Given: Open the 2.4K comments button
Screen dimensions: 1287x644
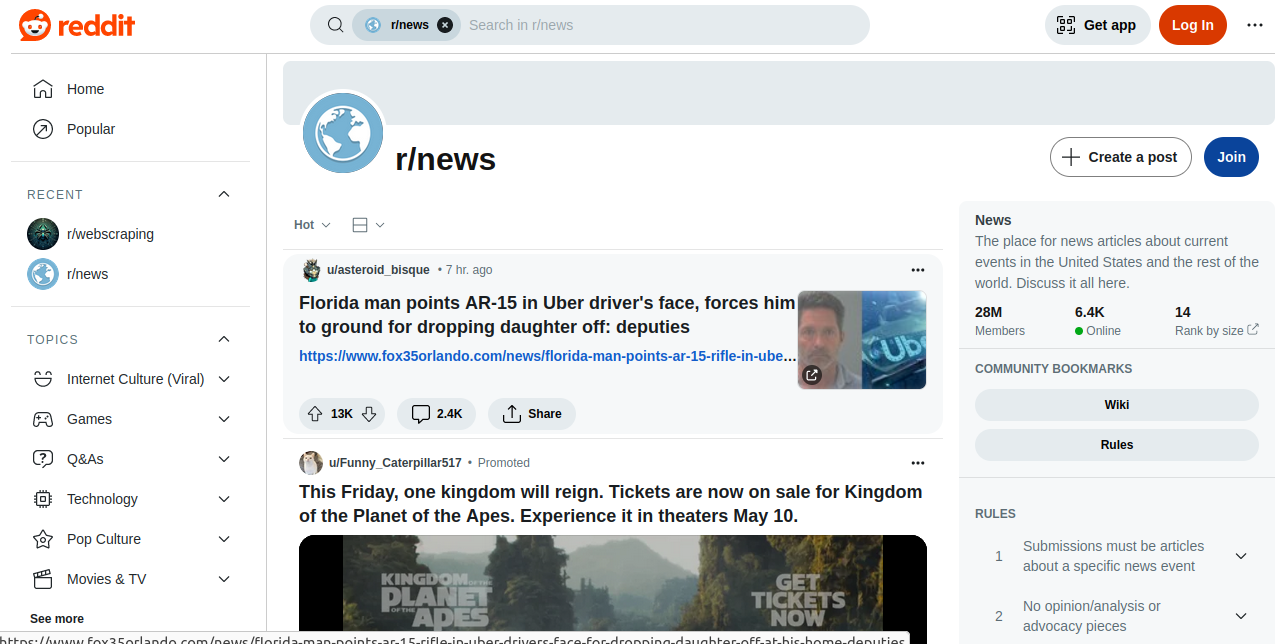Looking at the screenshot, I should pos(438,414).
